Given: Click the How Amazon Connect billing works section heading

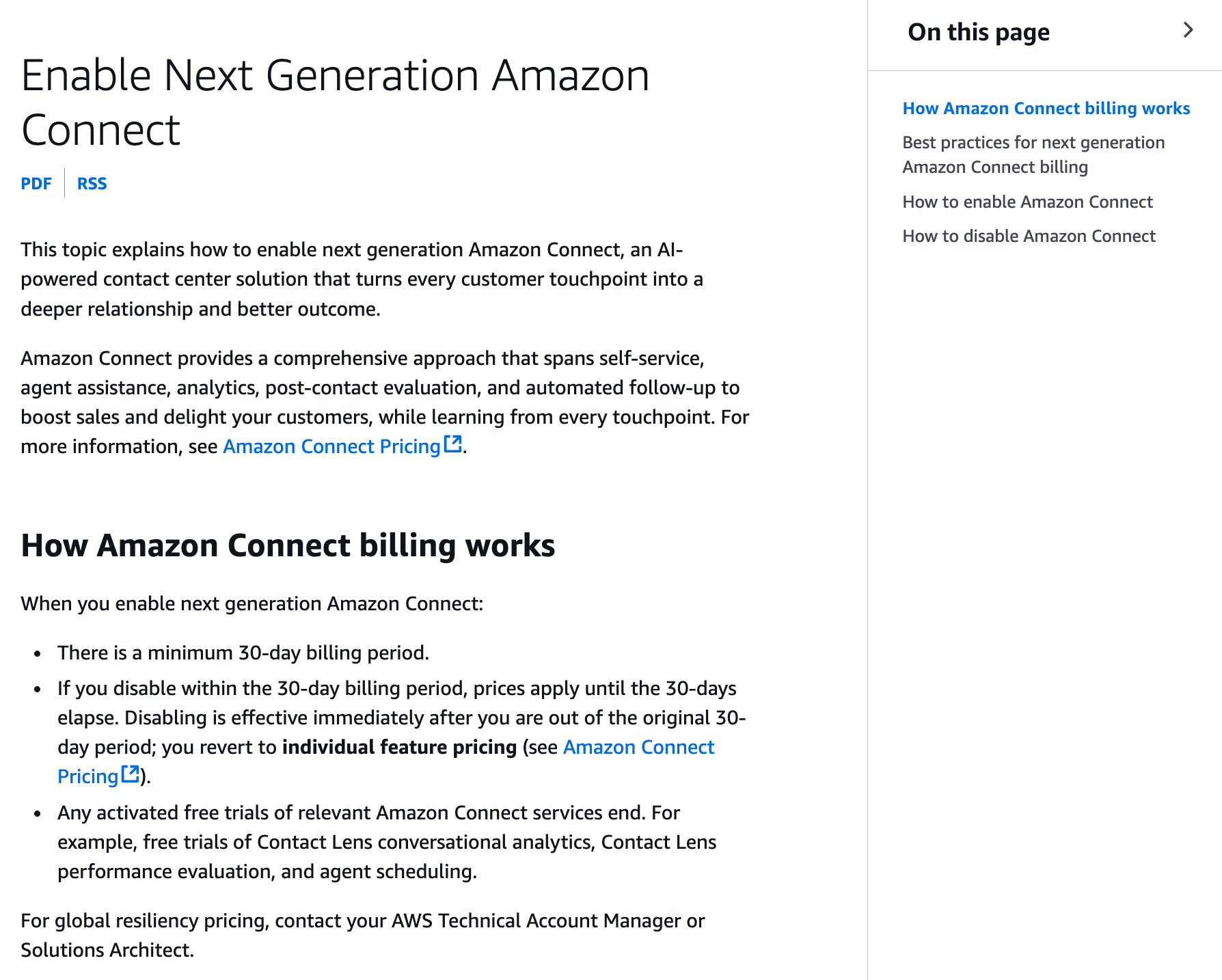Looking at the screenshot, I should pos(288,545).
